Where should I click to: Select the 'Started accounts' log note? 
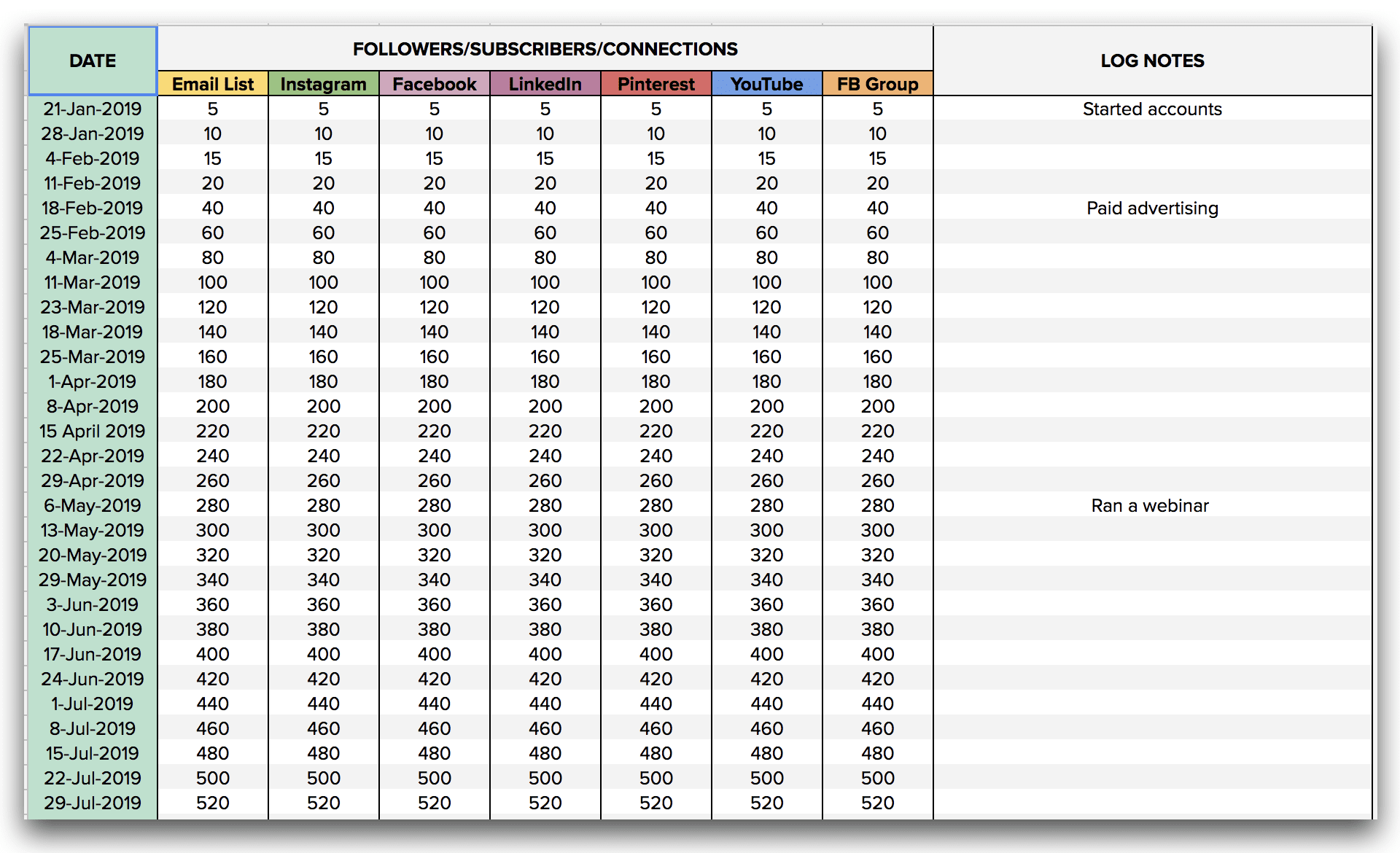1151,109
